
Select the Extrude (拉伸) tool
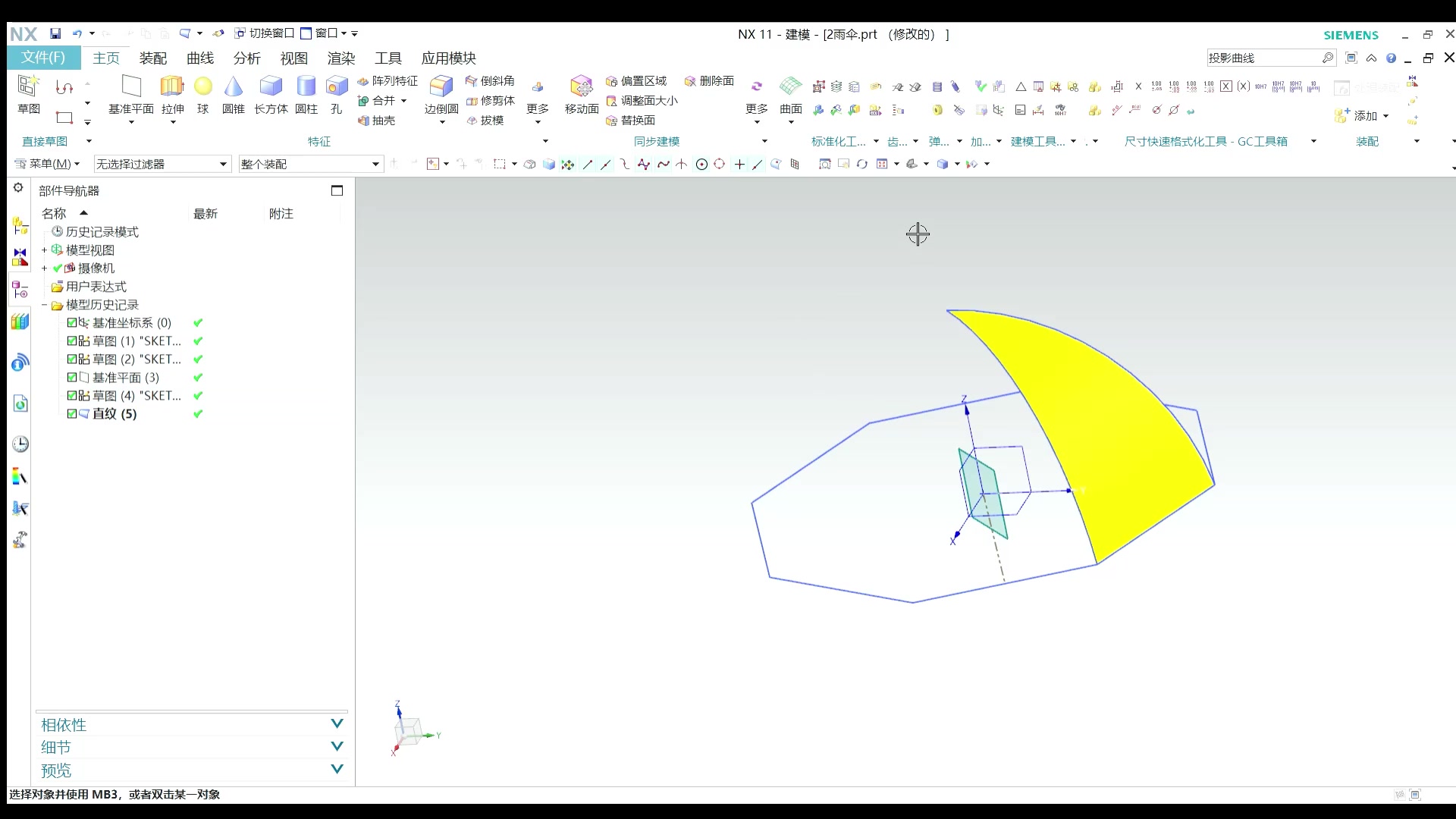coord(172,87)
